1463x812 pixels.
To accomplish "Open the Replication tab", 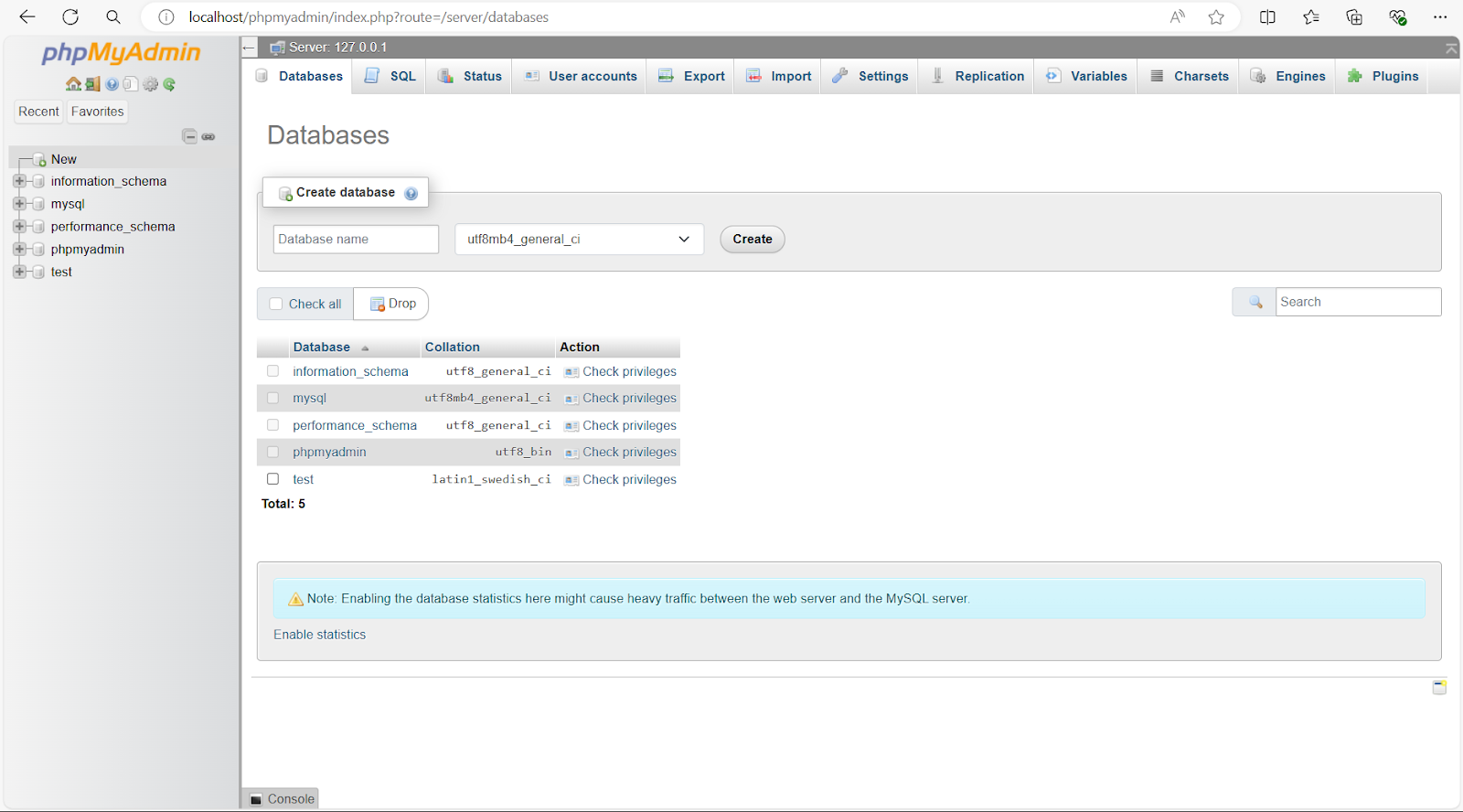I will click(x=977, y=77).
